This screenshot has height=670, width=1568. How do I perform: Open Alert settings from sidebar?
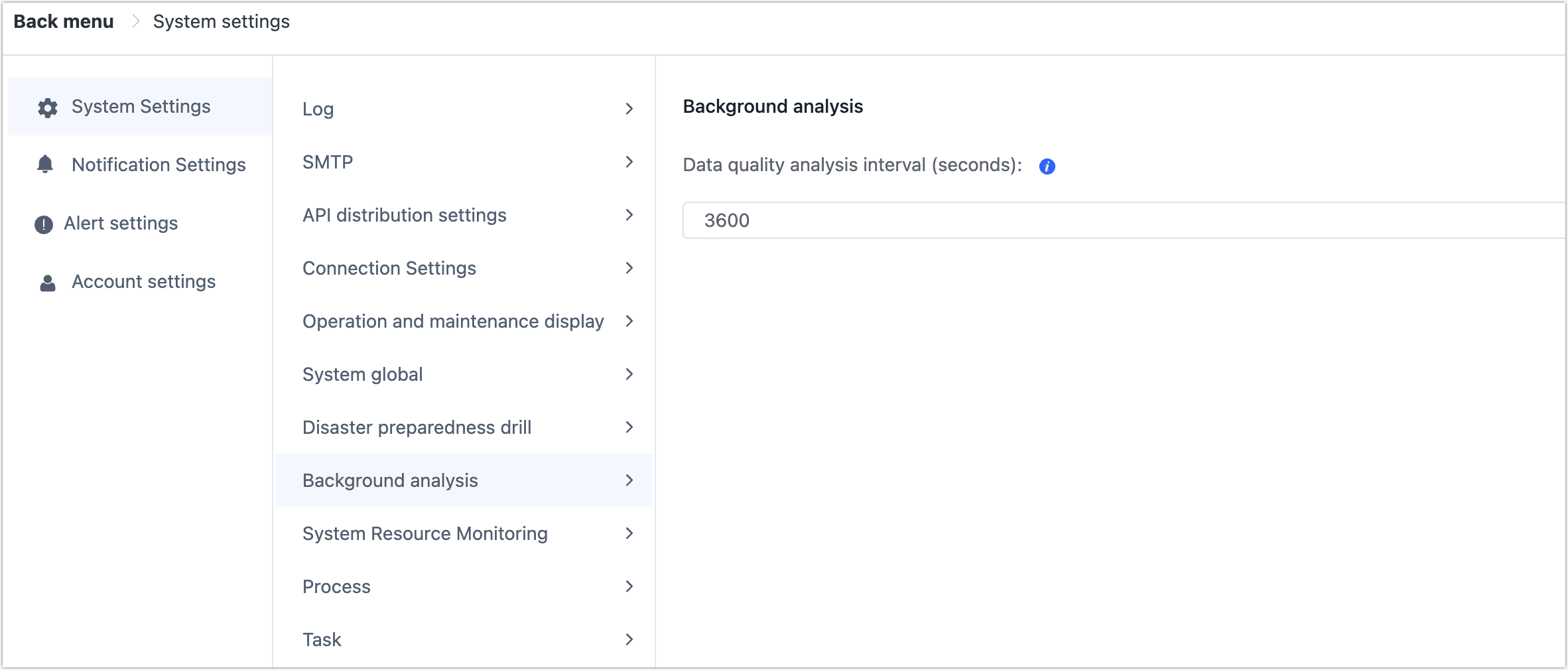click(121, 224)
